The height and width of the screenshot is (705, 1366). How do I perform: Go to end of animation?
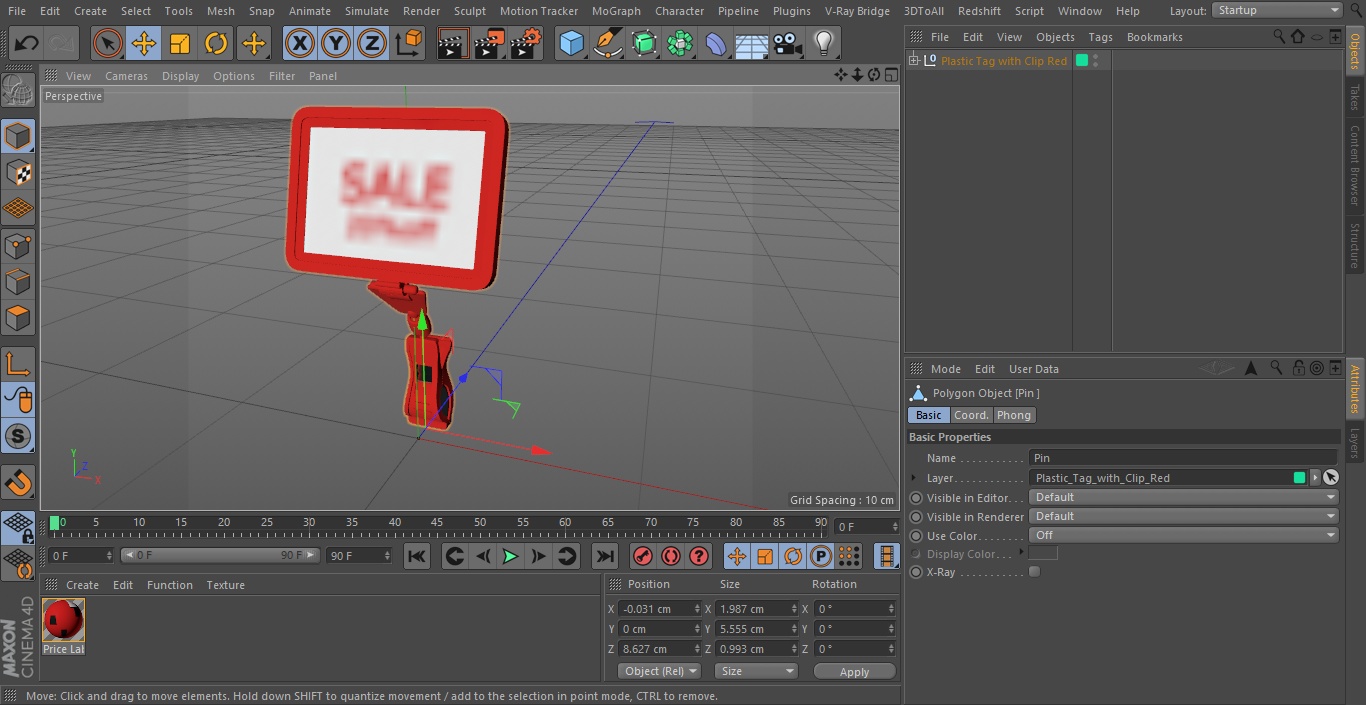[x=605, y=556]
